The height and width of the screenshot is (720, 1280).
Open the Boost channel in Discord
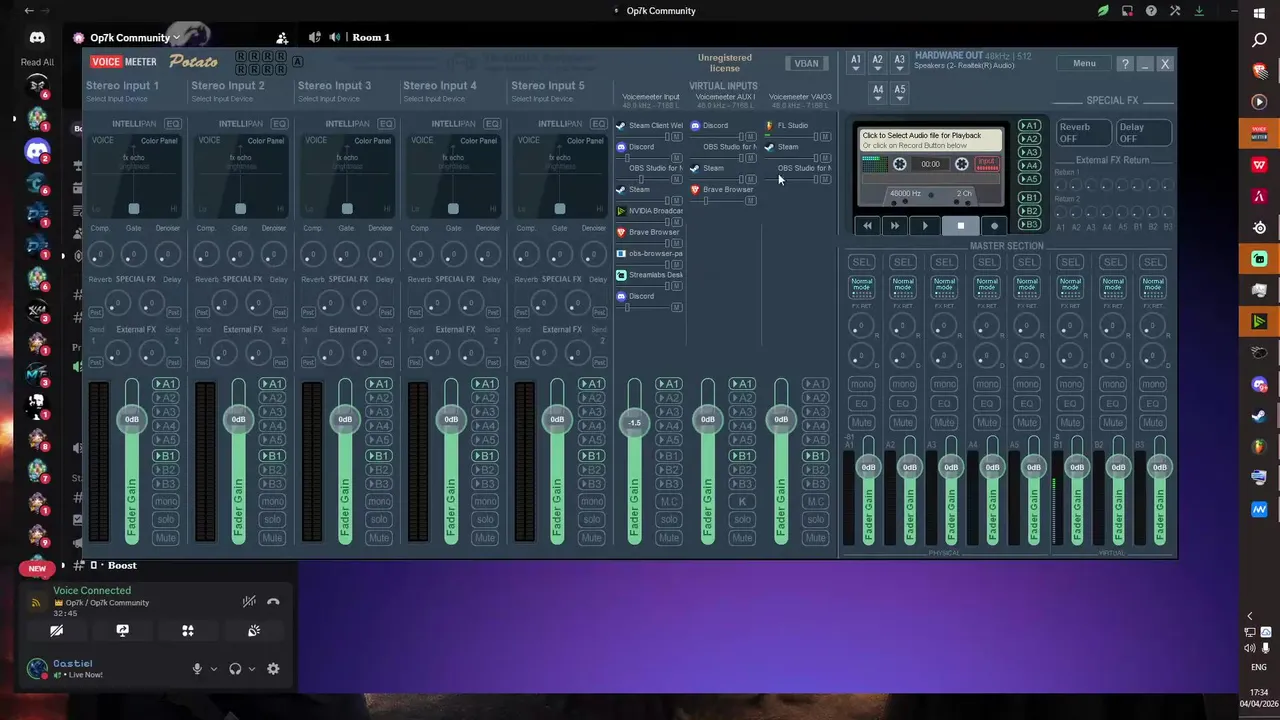(x=122, y=566)
